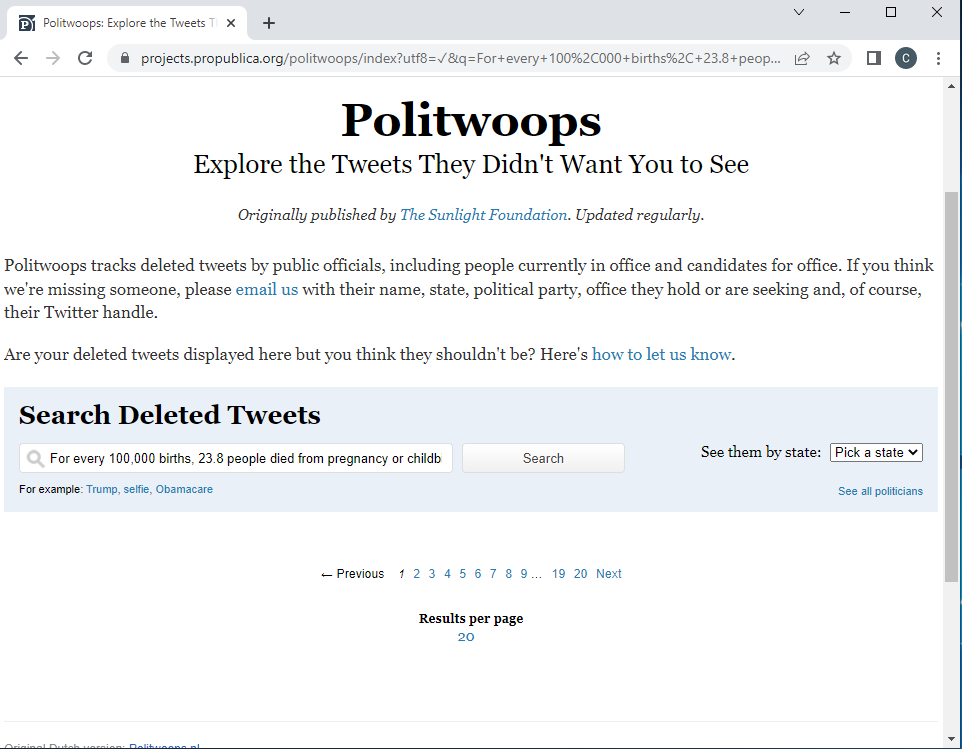This screenshot has width=962, height=749.
Task: Open the how to let us know link
Action: click(661, 354)
